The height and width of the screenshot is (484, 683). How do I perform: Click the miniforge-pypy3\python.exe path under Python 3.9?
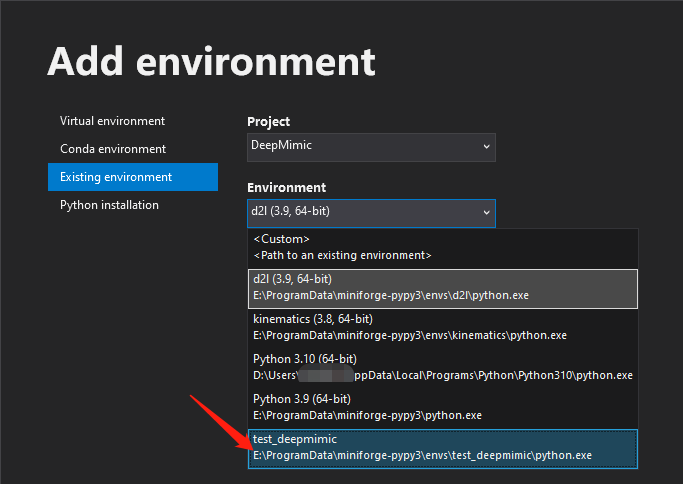[x=367, y=415]
